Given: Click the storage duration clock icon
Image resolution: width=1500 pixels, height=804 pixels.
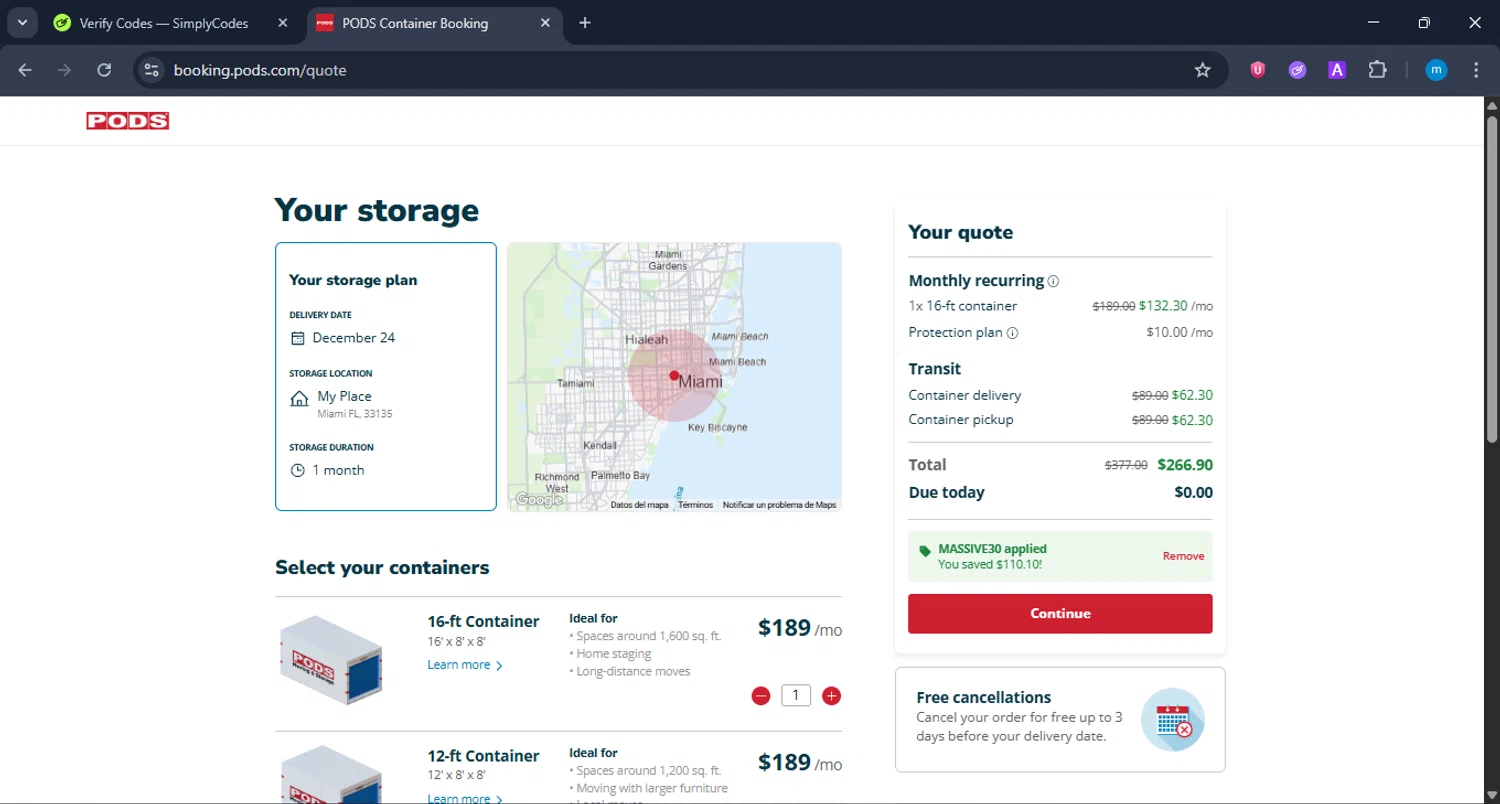Looking at the screenshot, I should [297, 470].
